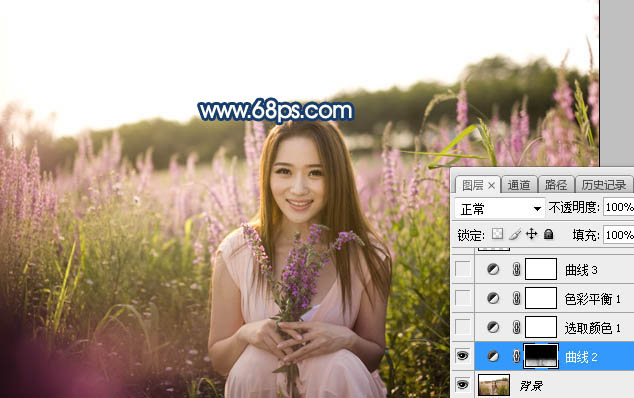The image size is (634, 398).
Task: Select the layer named 背景
Action: click(531, 385)
